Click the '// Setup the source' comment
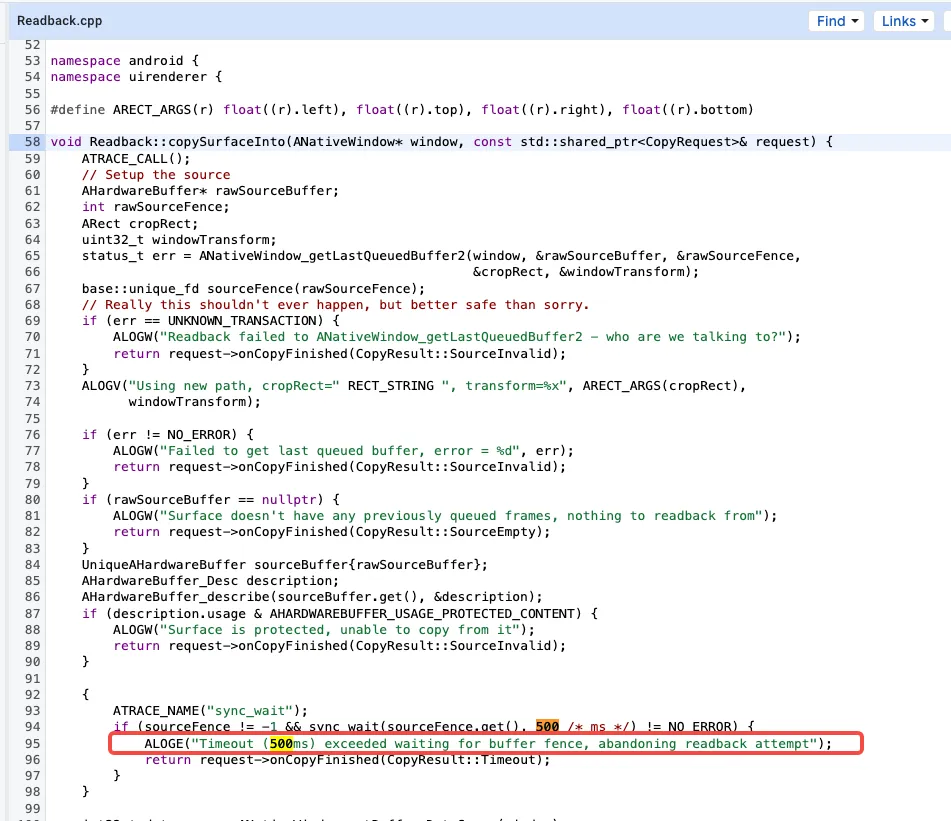The width and height of the screenshot is (951, 821). (x=156, y=175)
